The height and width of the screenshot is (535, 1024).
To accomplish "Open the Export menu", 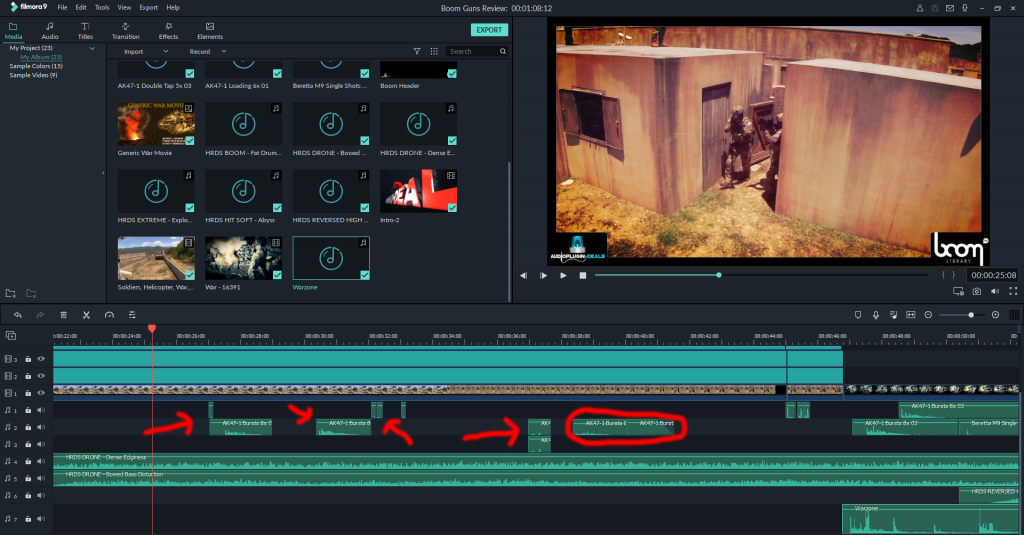I will [x=149, y=8].
